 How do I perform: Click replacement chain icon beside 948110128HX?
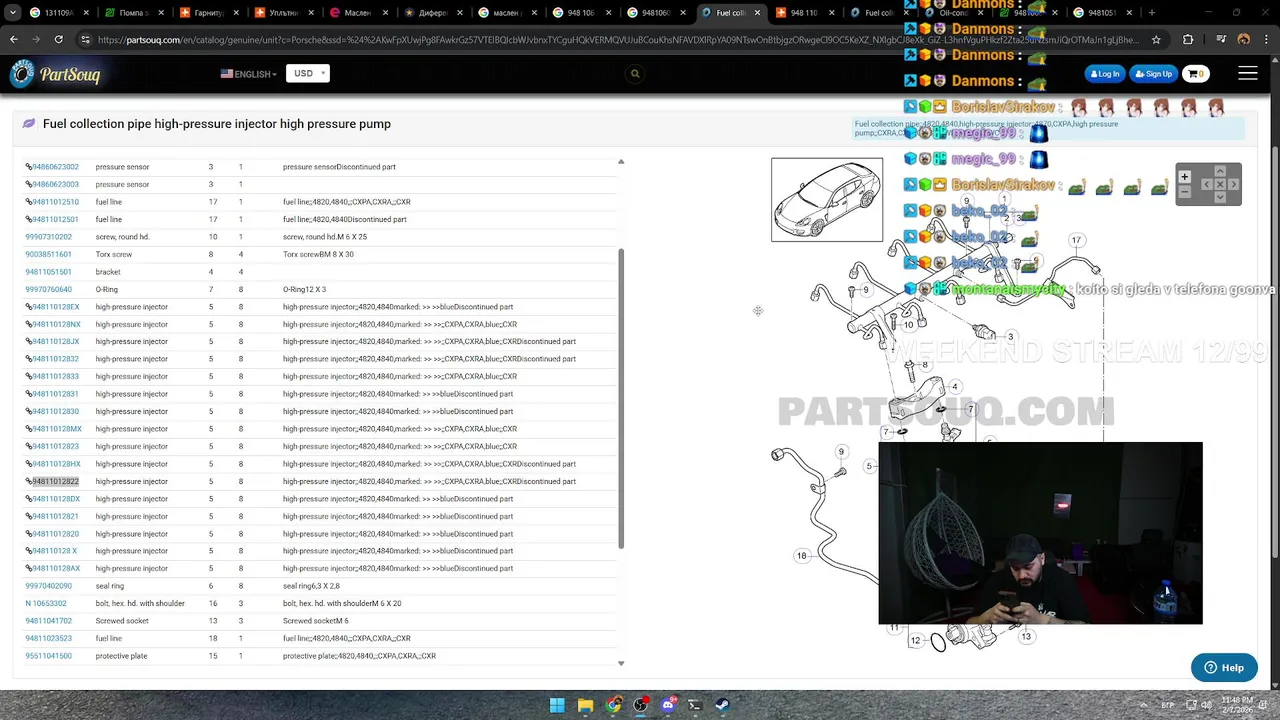[x=29, y=464]
